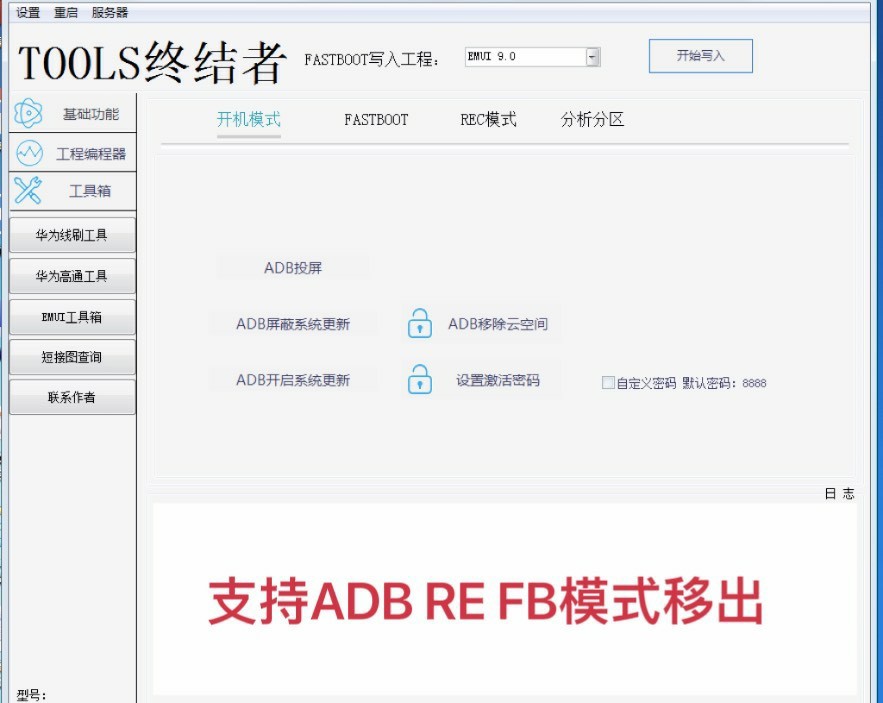883x703 pixels.
Task: Switch to the REC模式 tab
Action: pos(488,119)
